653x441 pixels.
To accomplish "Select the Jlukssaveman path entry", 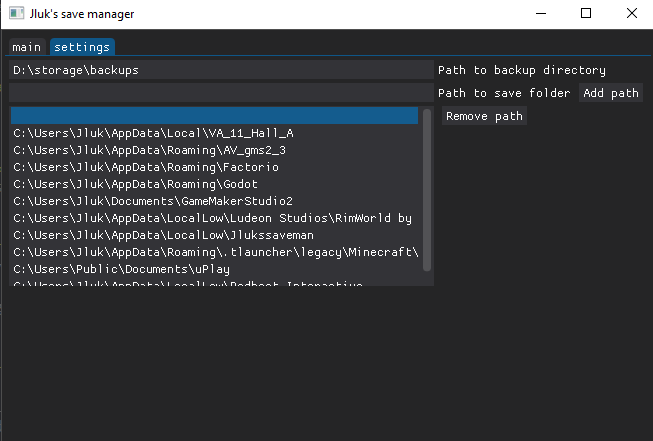I will point(214,235).
